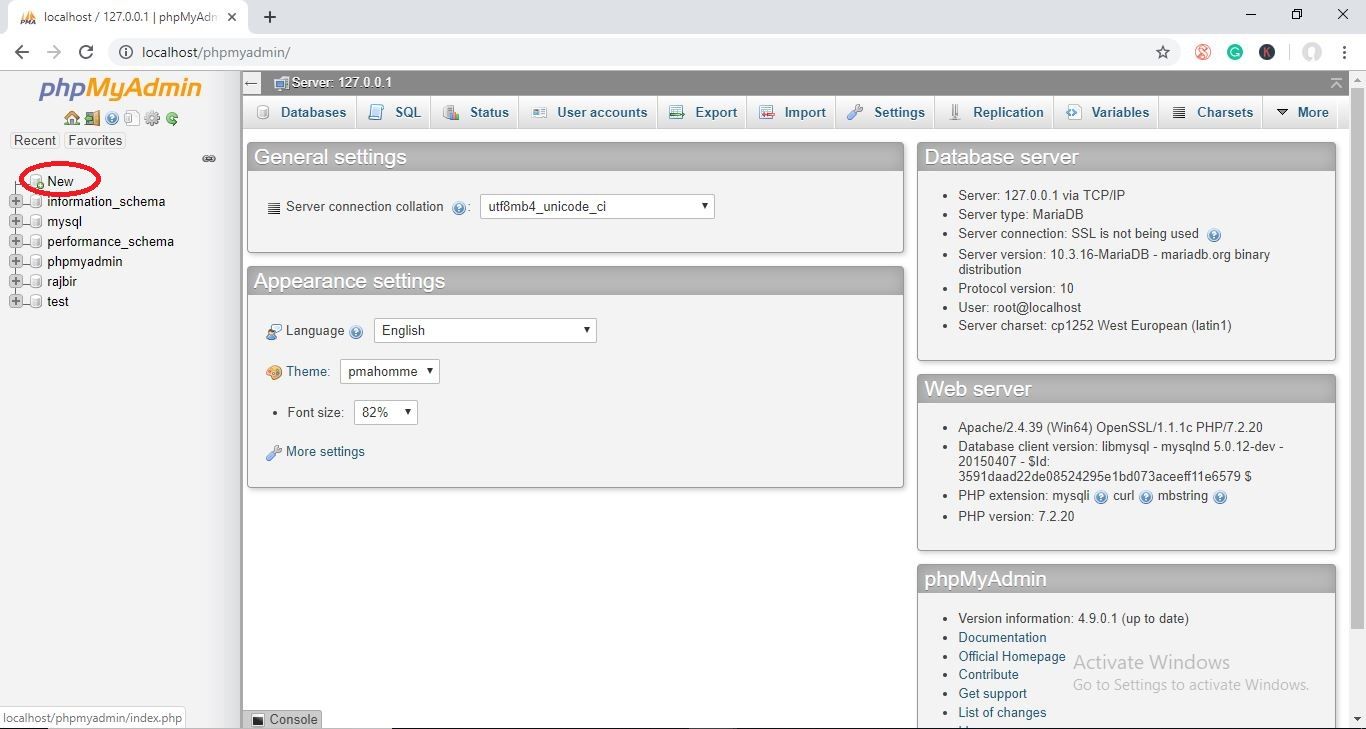This screenshot has width=1366, height=729.
Task: Open the Font size dropdown showing 82%
Action: (x=386, y=413)
